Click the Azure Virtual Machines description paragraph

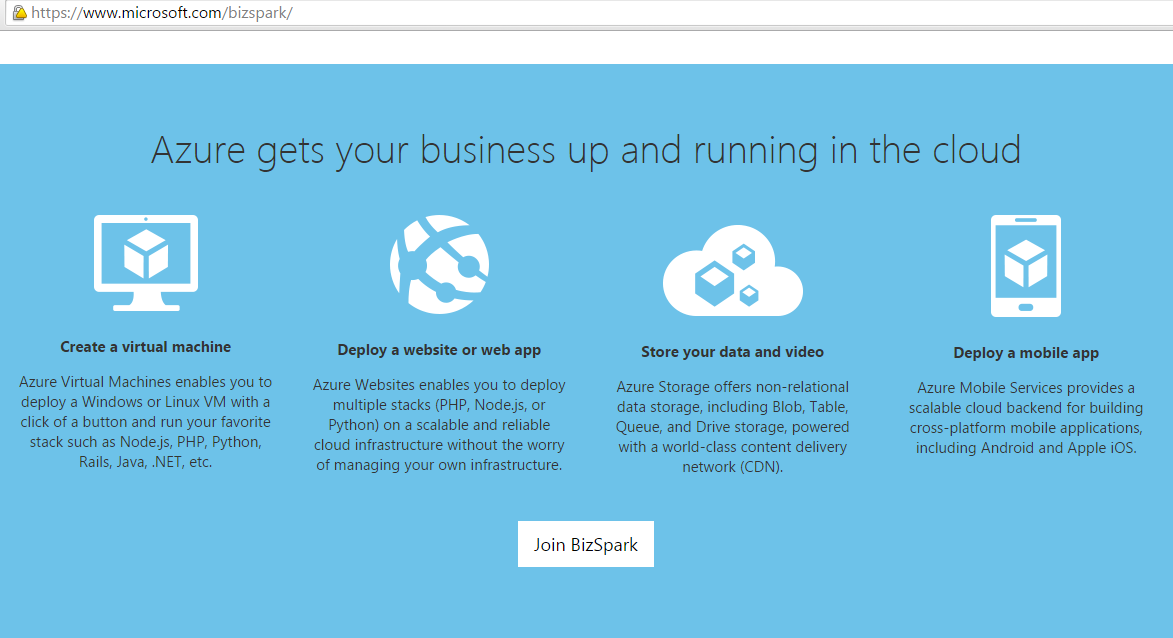[146, 422]
